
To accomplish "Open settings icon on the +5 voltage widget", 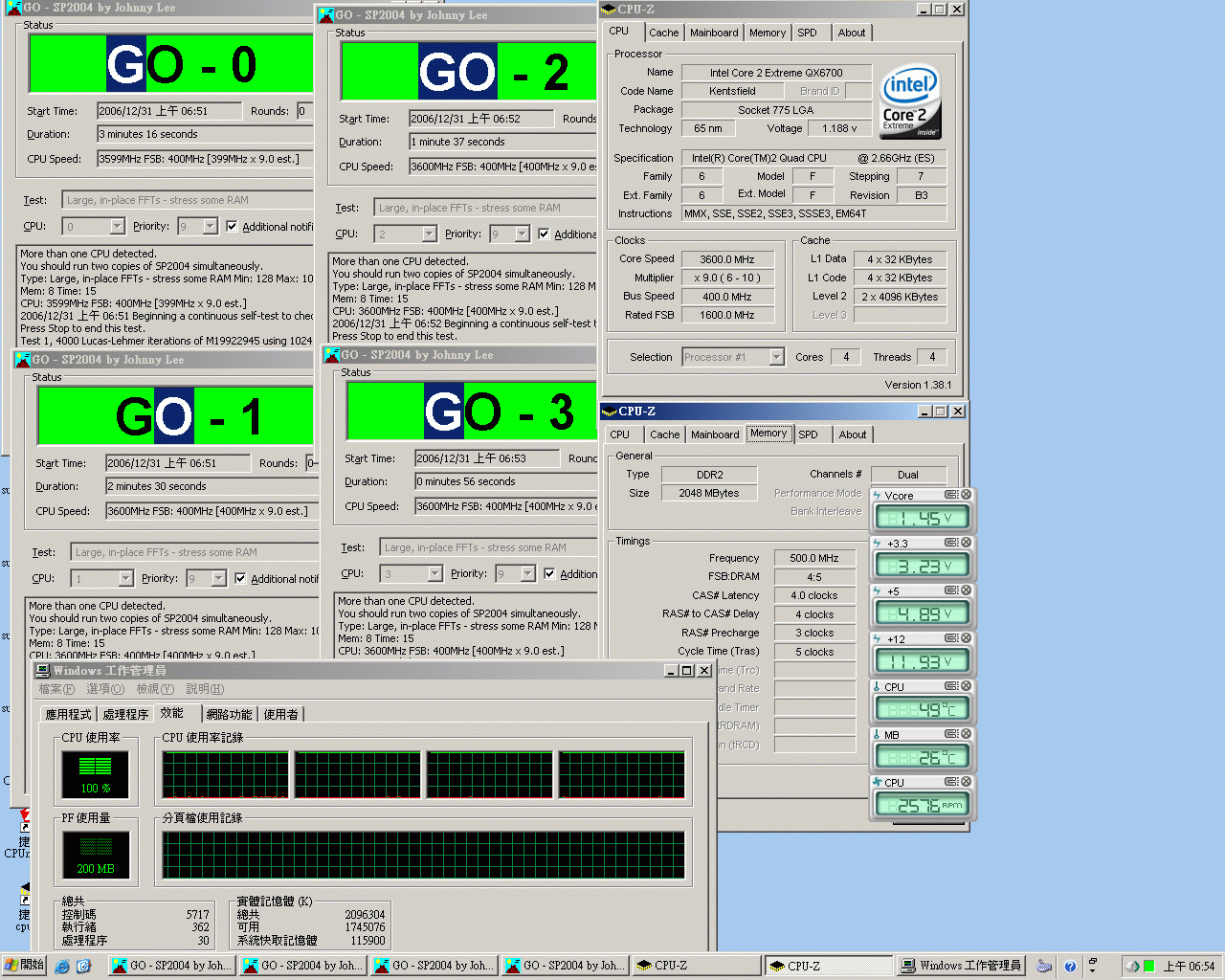I will pyautogui.click(x=951, y=590).
